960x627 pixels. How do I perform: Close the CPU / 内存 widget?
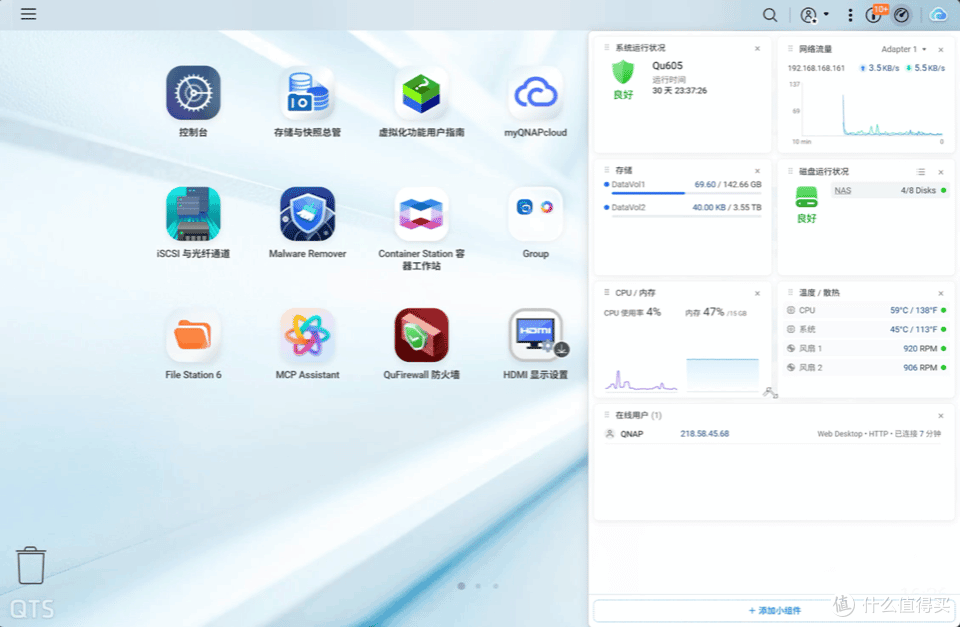click(757, 293)
